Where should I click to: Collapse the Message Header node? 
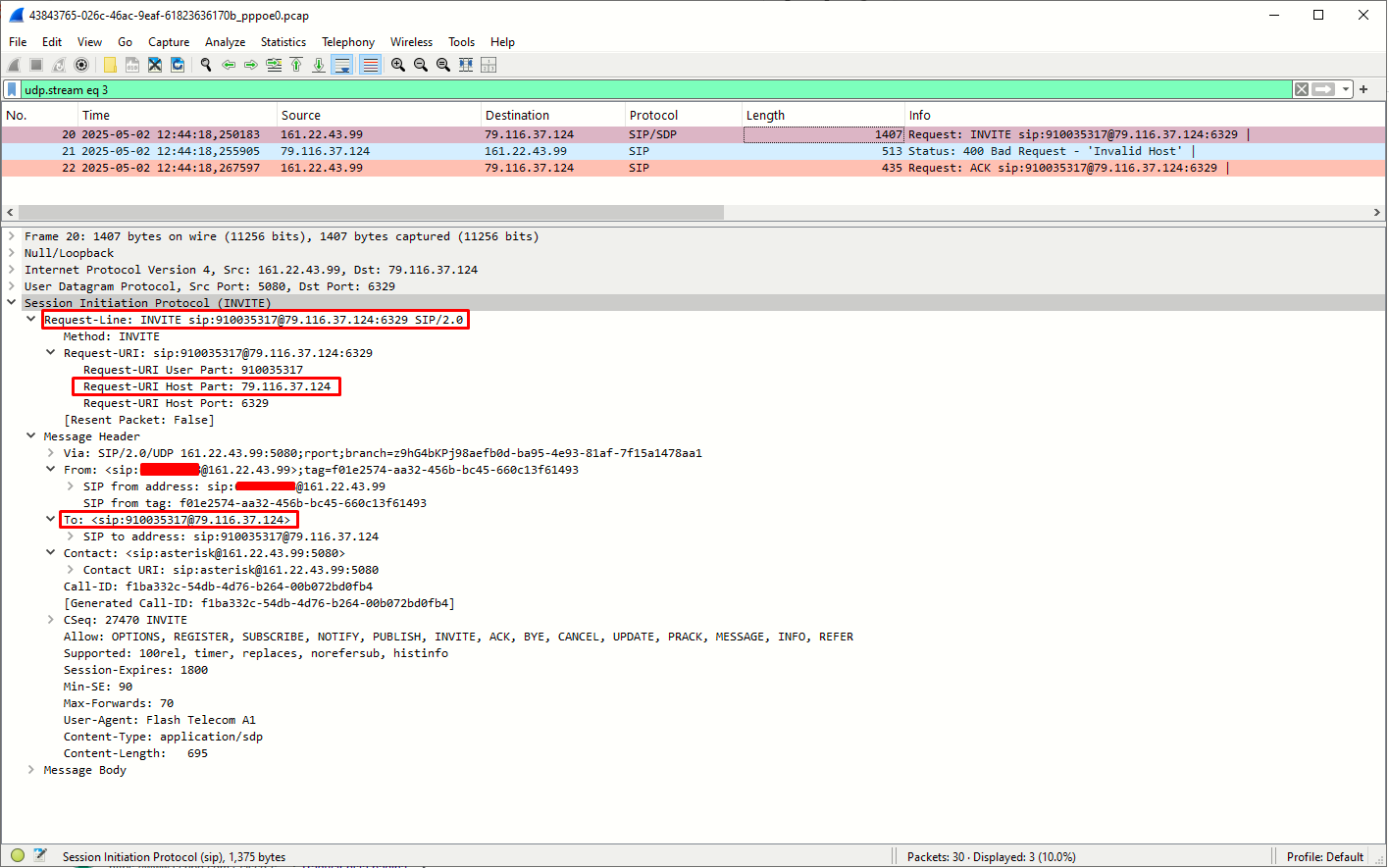(31, 436)
